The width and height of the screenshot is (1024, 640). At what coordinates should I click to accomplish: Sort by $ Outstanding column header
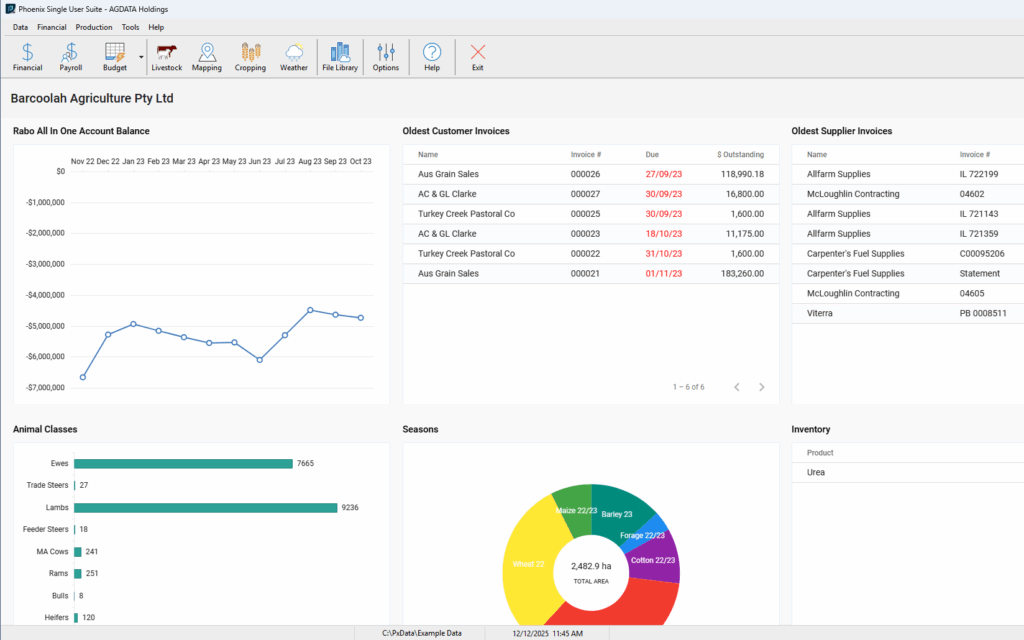741,155
